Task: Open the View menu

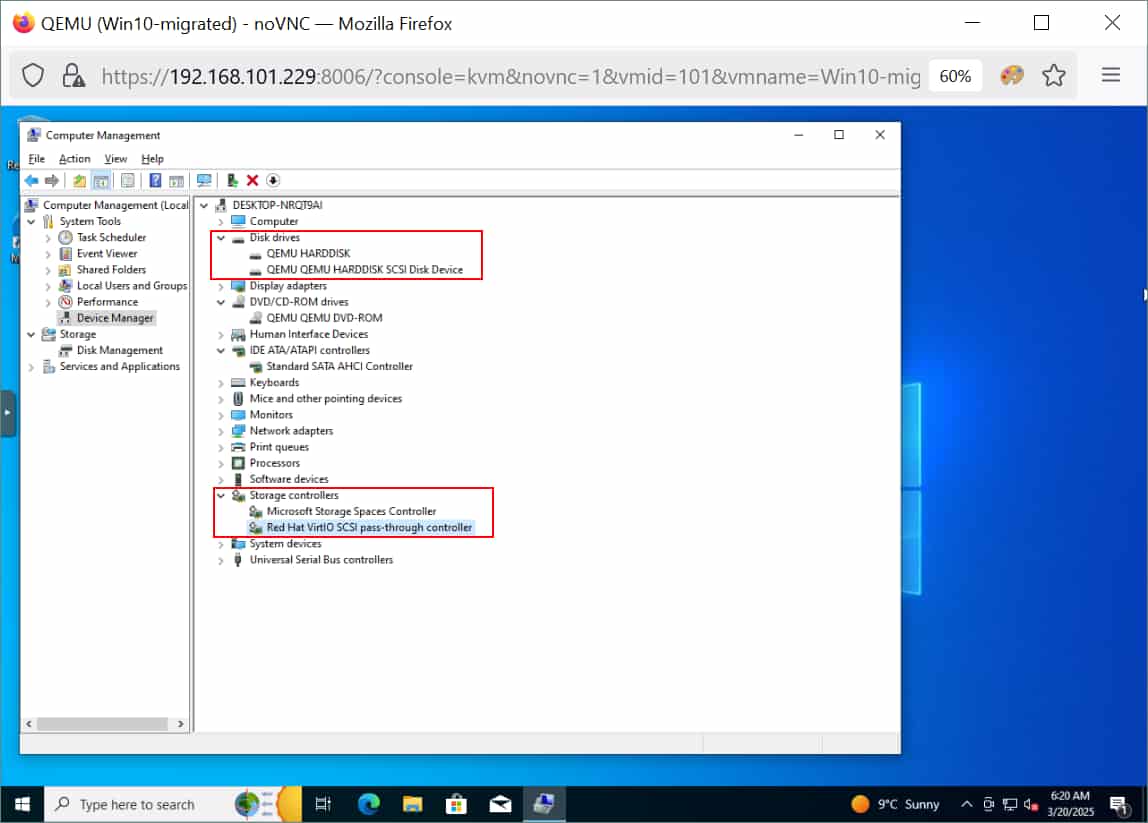Action: coord(115,159)
